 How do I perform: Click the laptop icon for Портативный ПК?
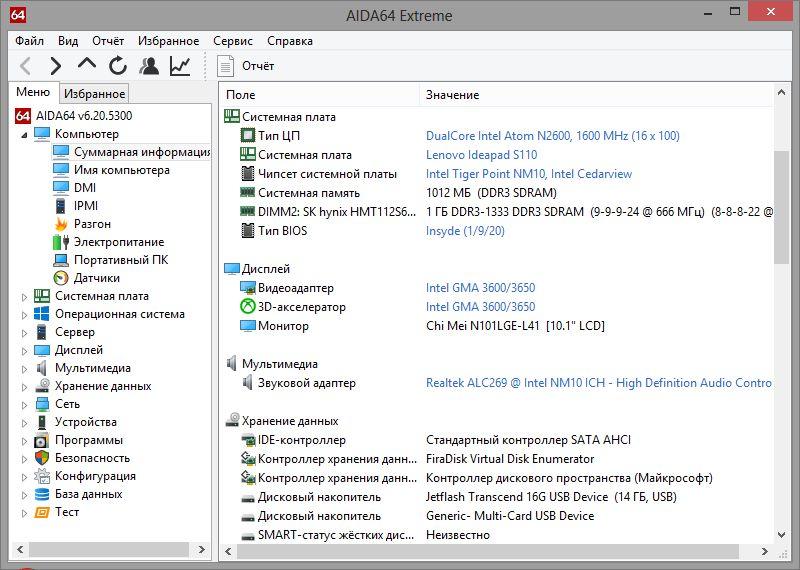click(x=61, y=260)
